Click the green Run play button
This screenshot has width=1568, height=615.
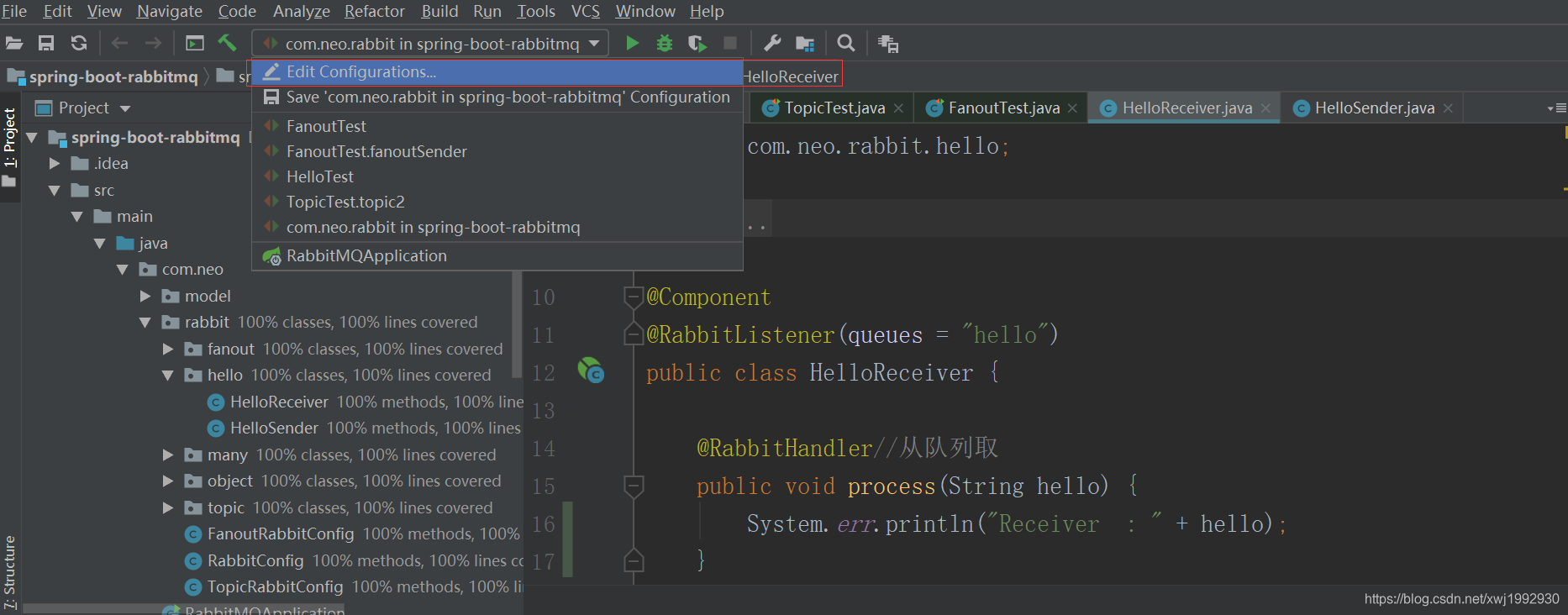632,43
